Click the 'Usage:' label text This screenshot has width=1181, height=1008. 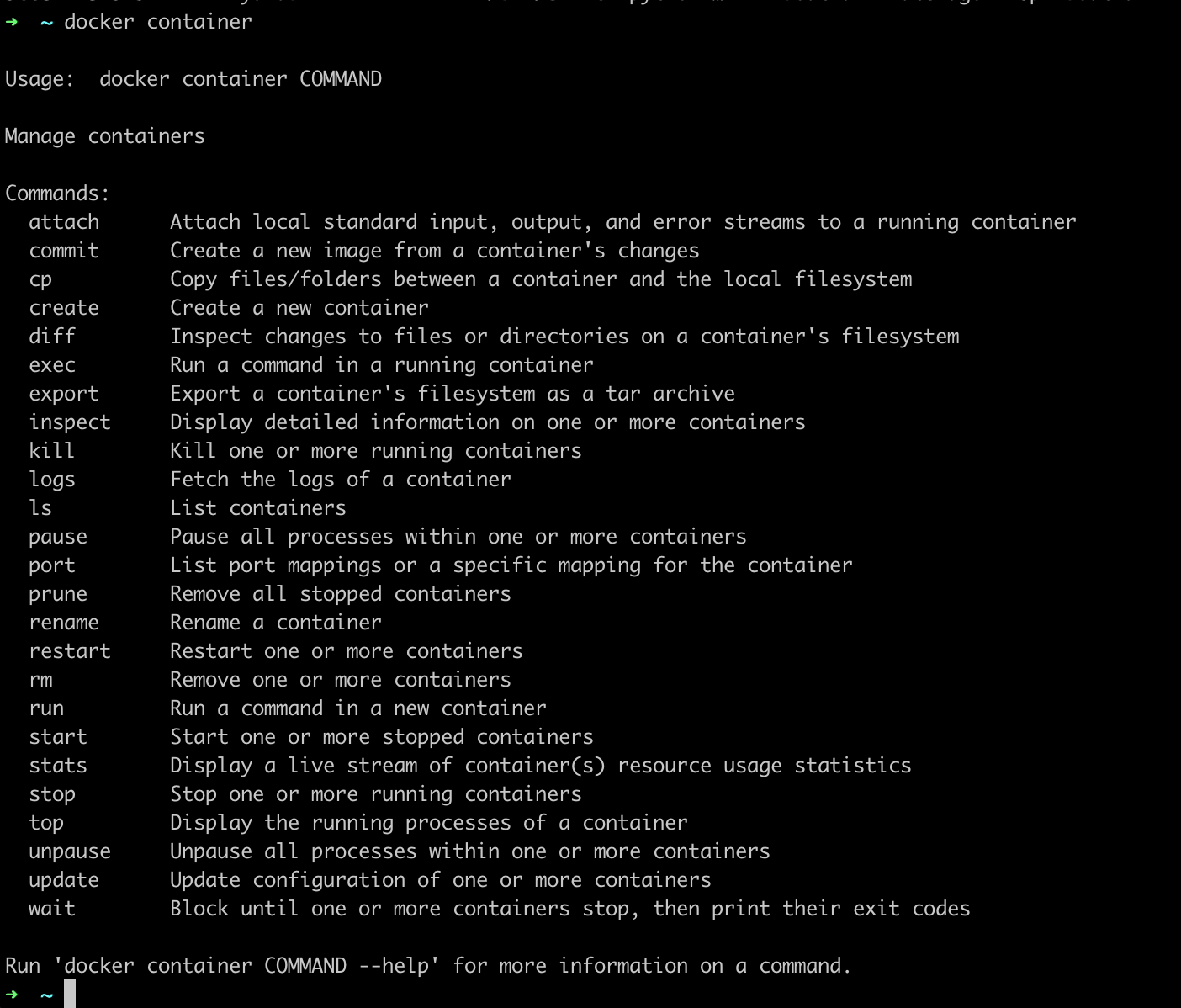click(x=40, y=79)
